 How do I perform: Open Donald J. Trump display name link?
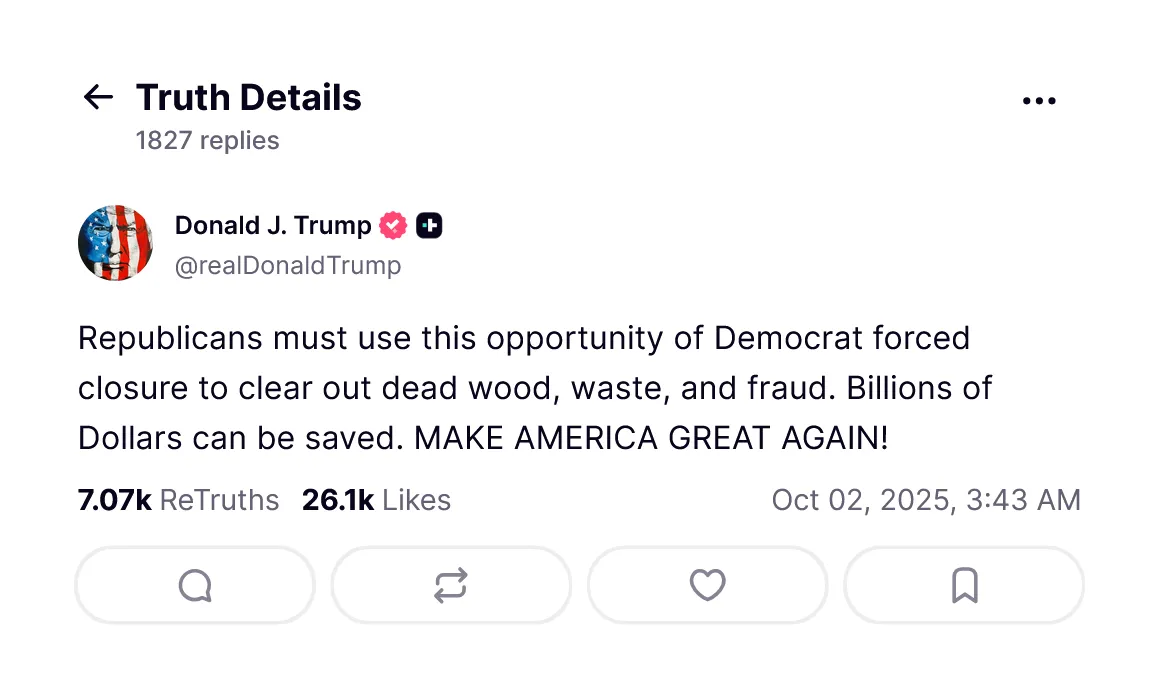pos(273,226)
